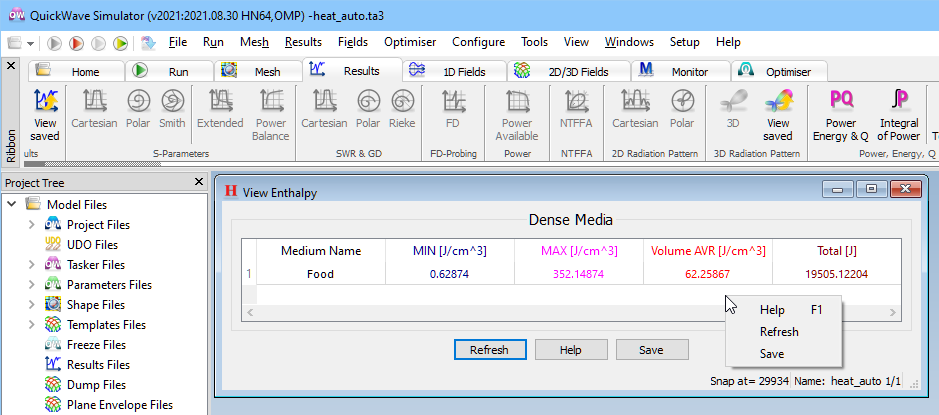Open the Results menu
The width and height of the screenshot is (939, 415).
pyautogui.click(x=303, y=42)
